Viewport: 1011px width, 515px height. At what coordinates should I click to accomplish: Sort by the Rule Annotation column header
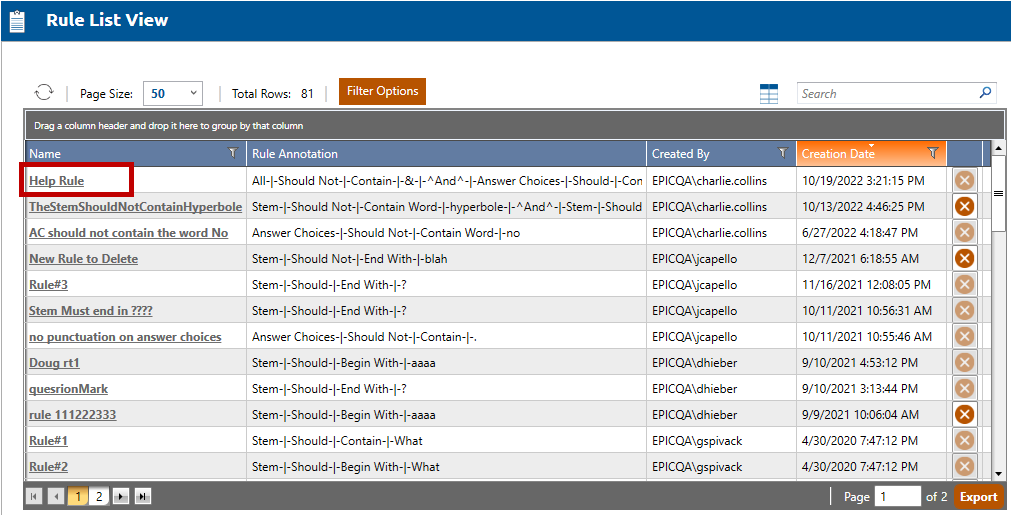[295, 154]
